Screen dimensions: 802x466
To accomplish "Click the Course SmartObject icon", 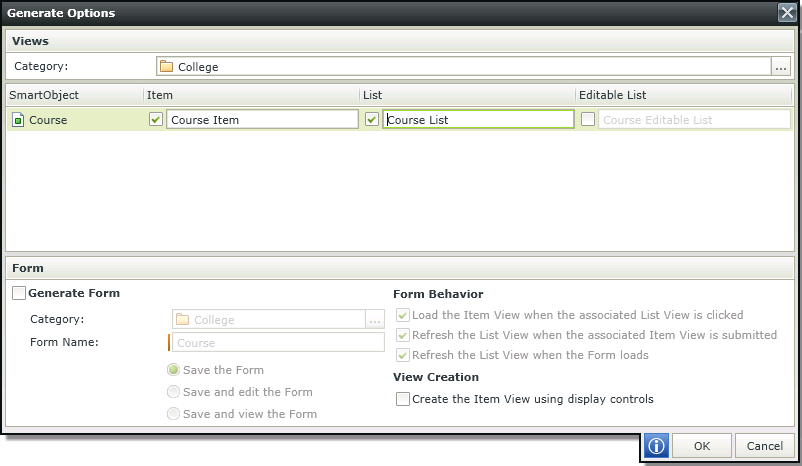I will (x=18, y=120).
